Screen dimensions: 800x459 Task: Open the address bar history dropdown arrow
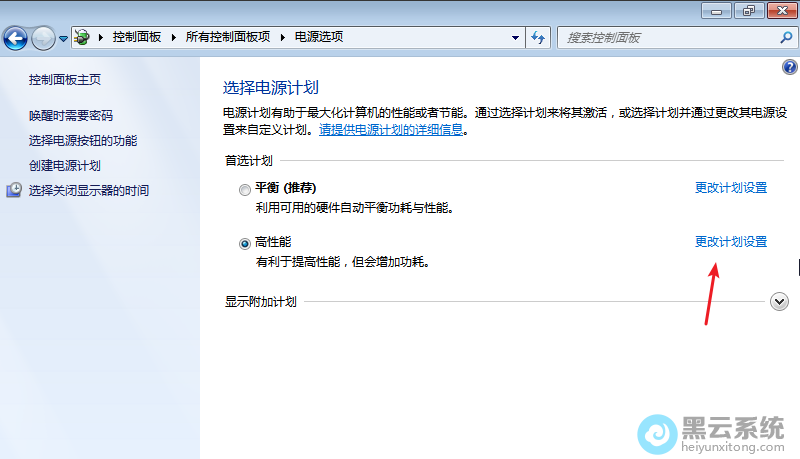[x=515, y=37]
